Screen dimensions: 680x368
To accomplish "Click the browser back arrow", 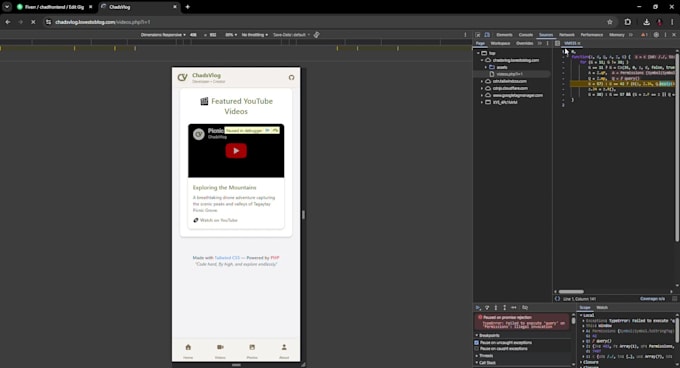I will (x=8, y=22).
